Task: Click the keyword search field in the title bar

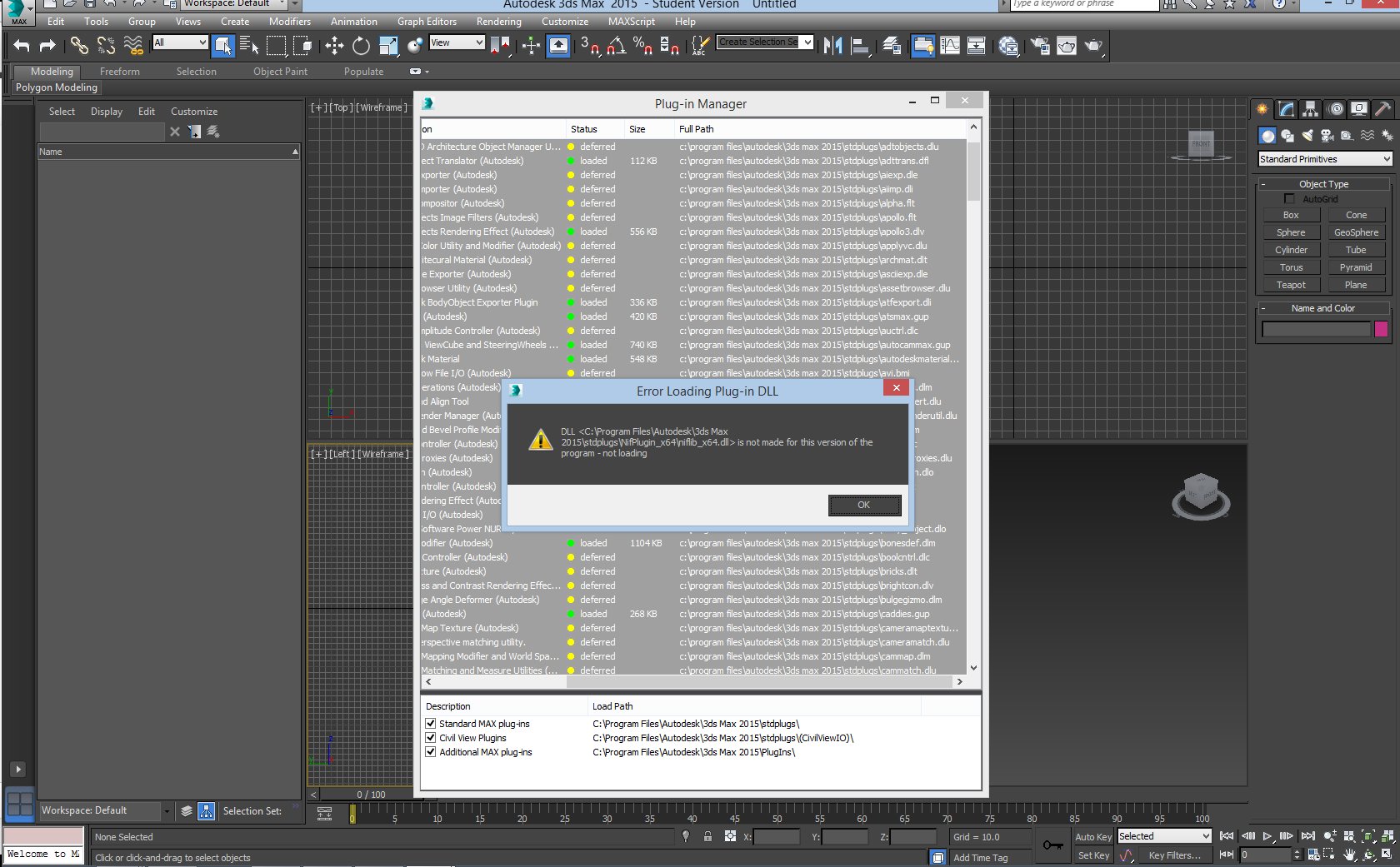Action: [x=1084, y=4]
